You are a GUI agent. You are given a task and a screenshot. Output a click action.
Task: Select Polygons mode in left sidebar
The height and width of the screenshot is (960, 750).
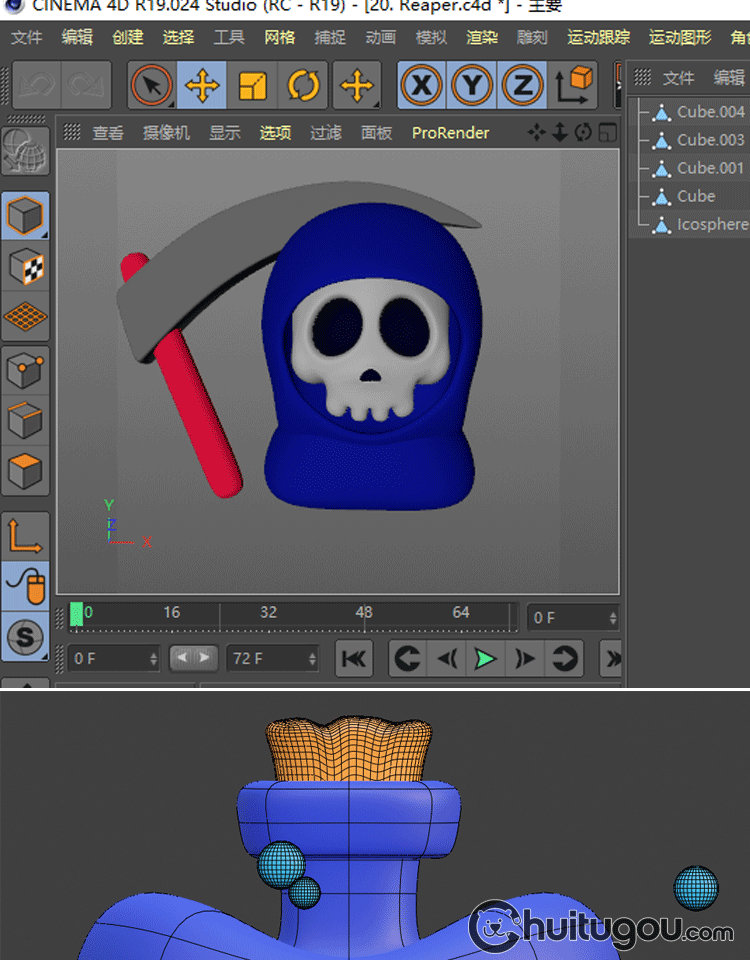[x=26, y=470]
